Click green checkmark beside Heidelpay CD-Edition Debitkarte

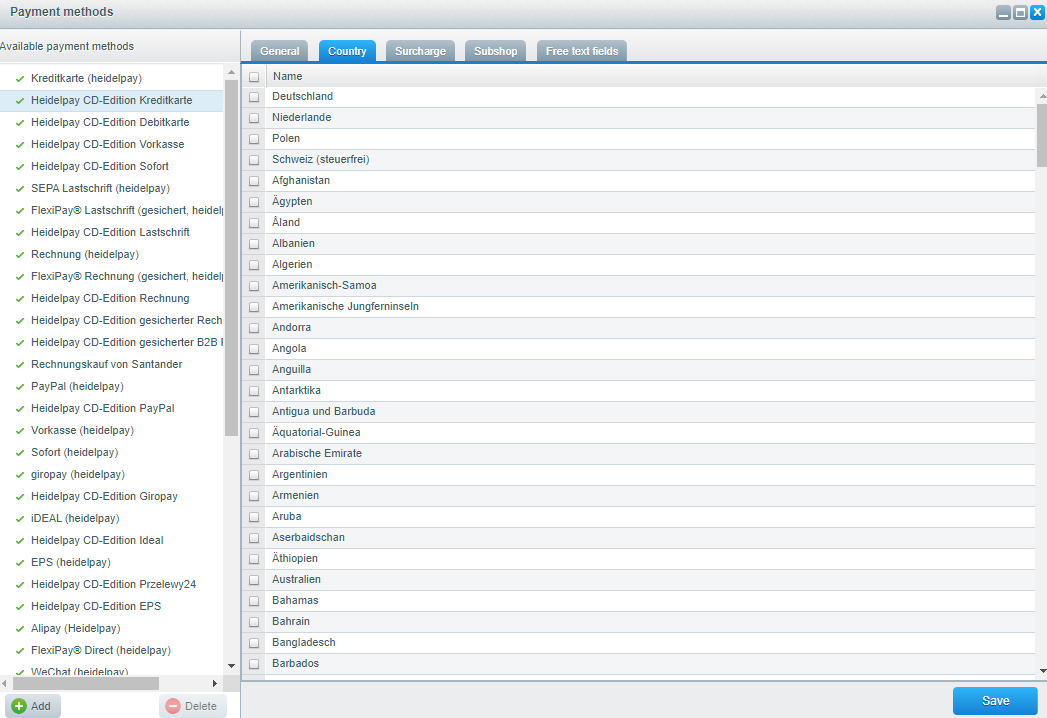[x=20, y=123]
